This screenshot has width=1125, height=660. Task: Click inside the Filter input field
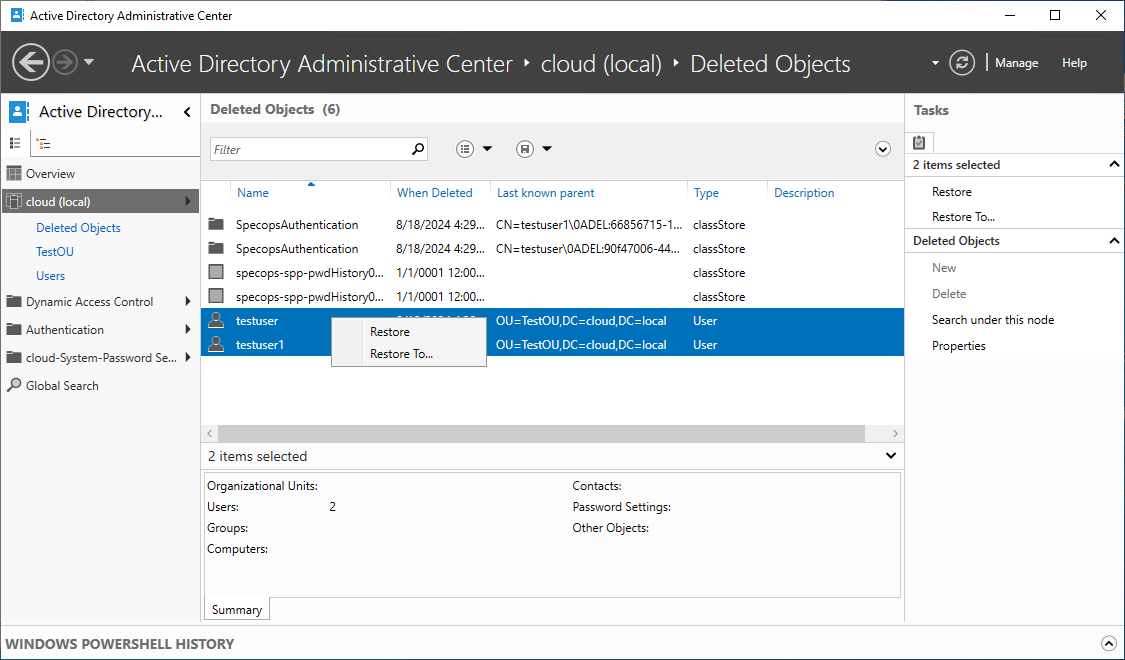310,149
